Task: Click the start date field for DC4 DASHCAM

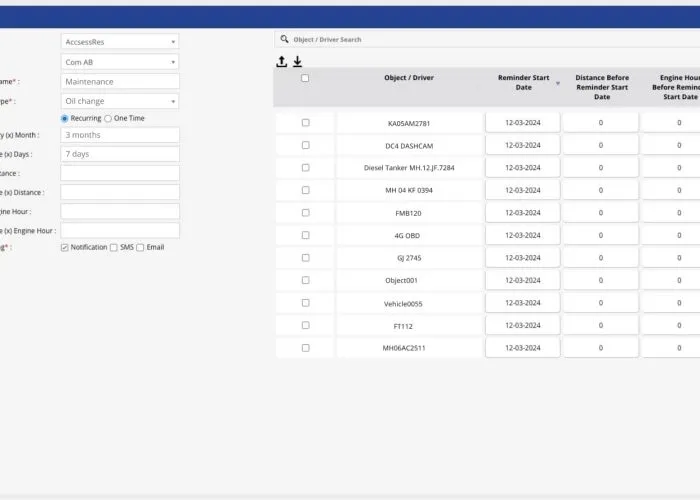Action: click(522, 145)
